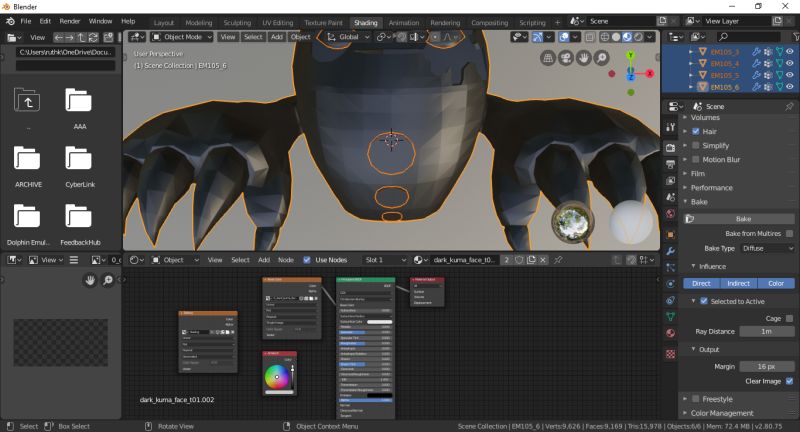
Task: Enable the Cage checkbox
Action: pyautogui.click(x=789, y=318)
